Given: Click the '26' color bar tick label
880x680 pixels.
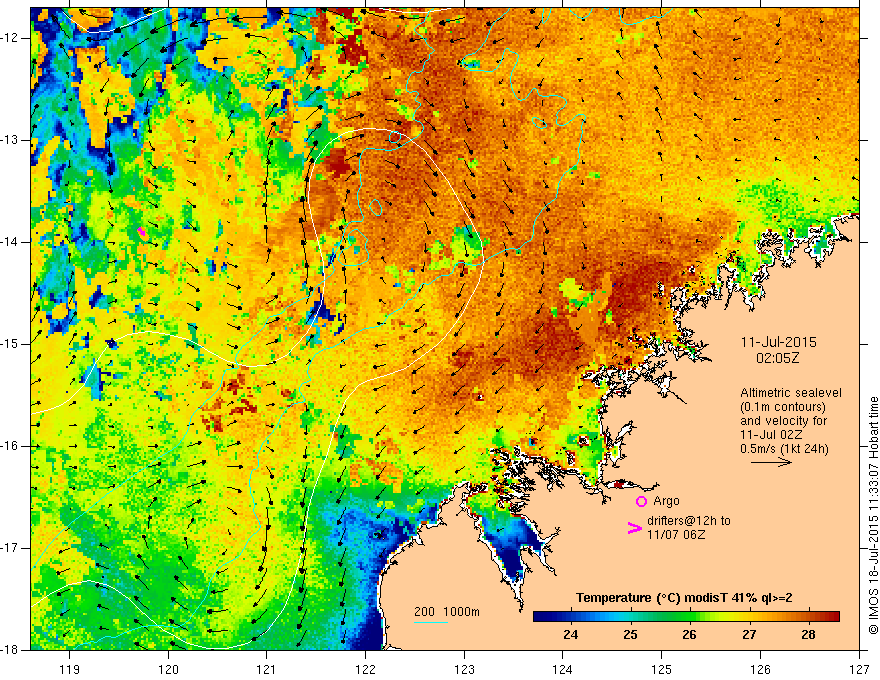Looking at the screenshot, I should (689, 635).
